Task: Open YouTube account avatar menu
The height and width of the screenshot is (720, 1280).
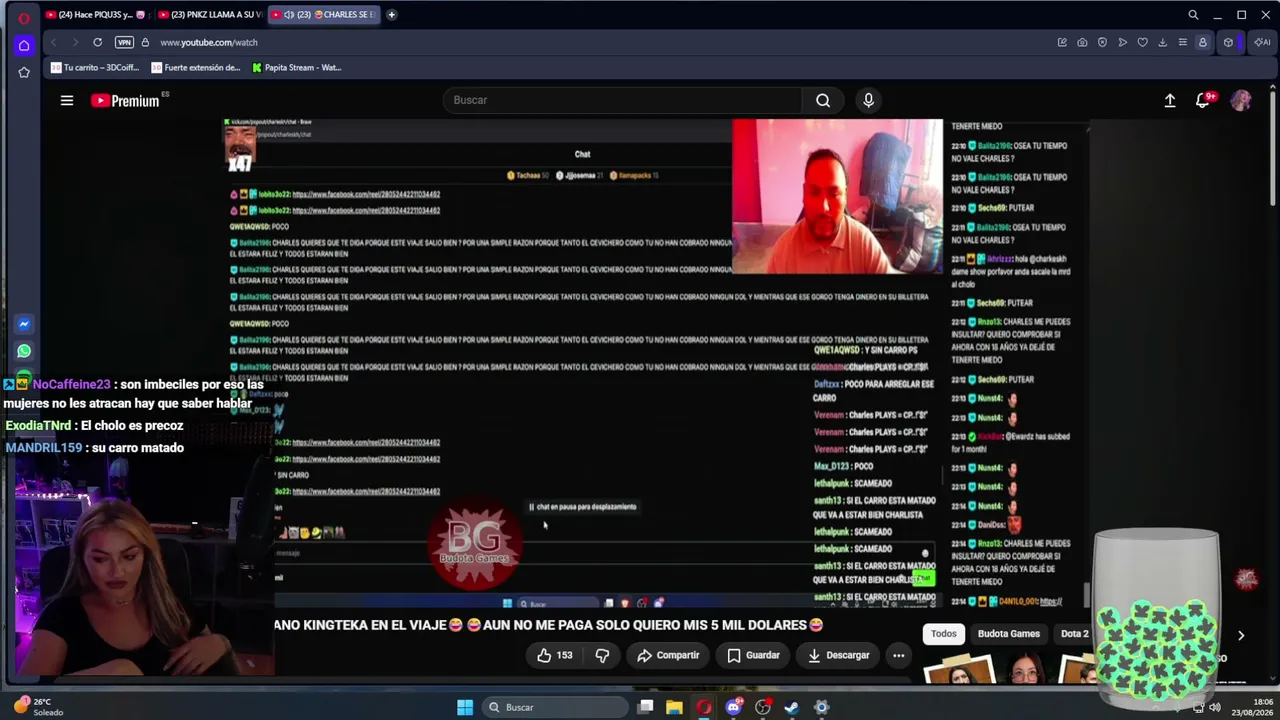Action: (x=1241, y=100)
